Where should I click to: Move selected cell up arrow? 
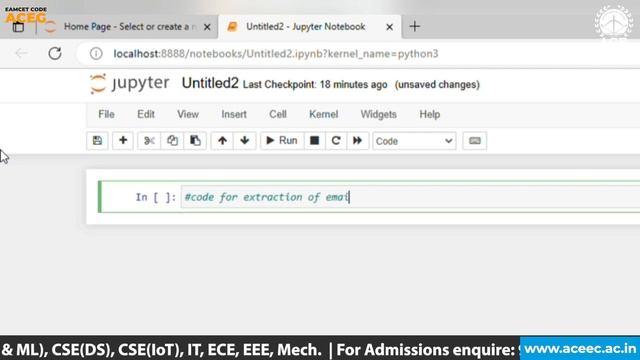click(222, 141)
